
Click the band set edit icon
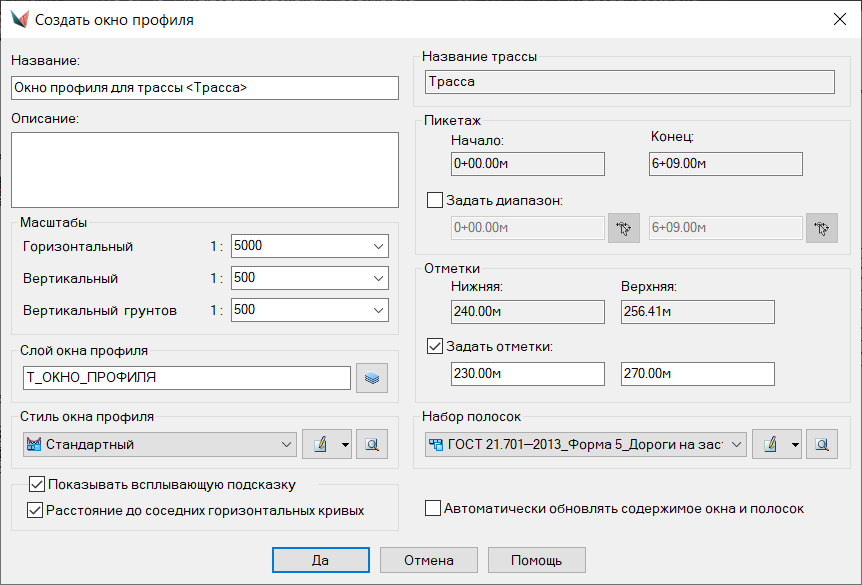[x=770, y=445]
